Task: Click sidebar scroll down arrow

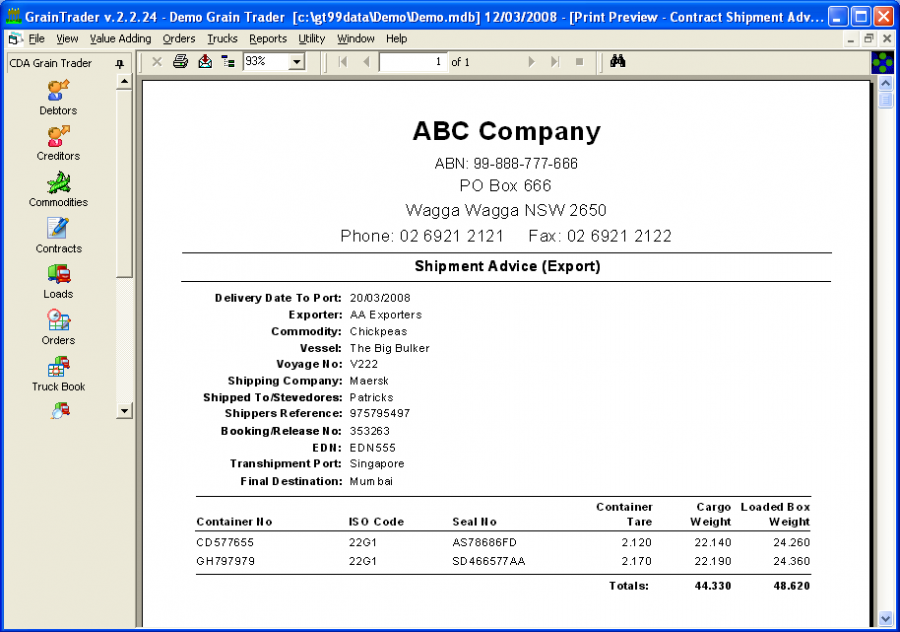Action: tap(124, 410)
